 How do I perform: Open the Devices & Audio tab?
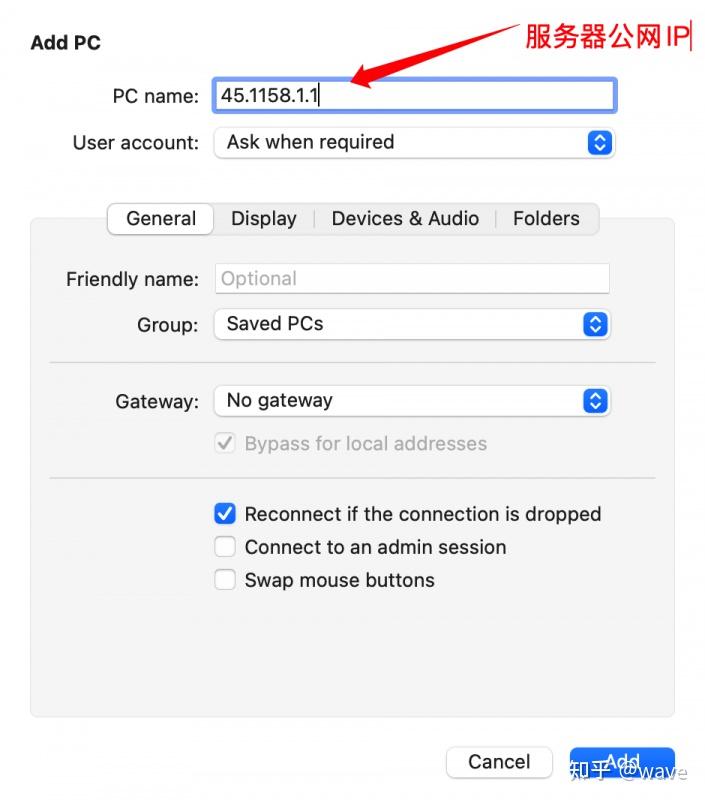click(x=405, y=219)
